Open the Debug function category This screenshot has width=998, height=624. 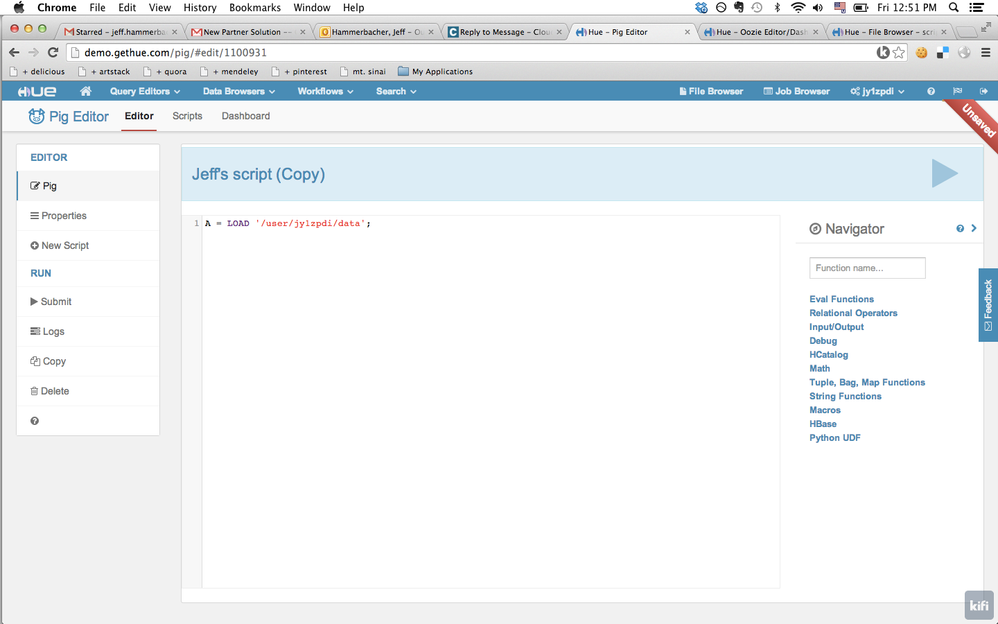823,341
